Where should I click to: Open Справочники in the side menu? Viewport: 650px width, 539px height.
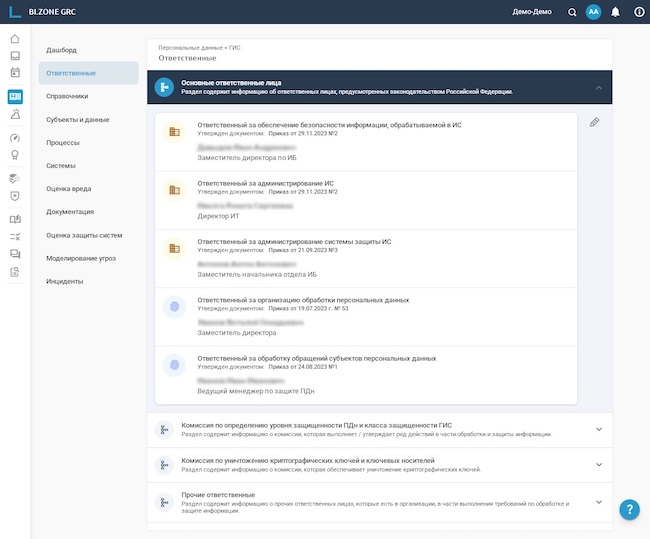click(67, 96)
